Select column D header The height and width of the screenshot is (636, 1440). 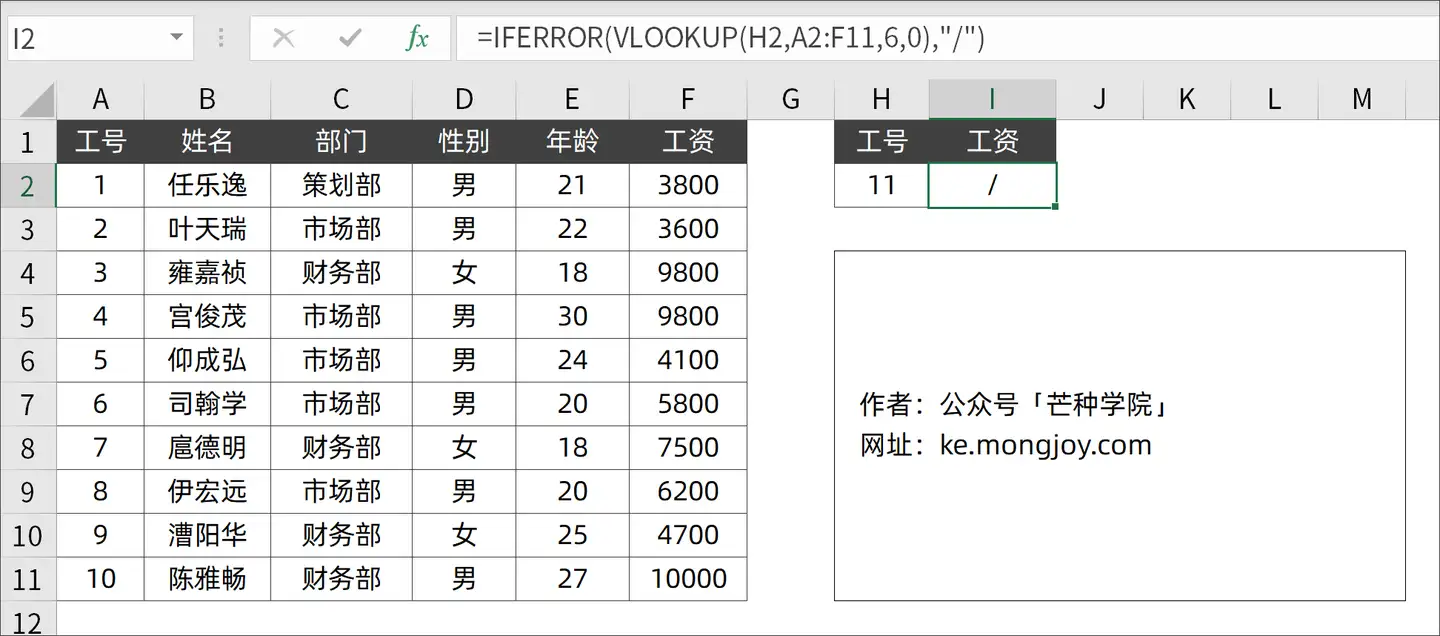click(x=464, y=99)
